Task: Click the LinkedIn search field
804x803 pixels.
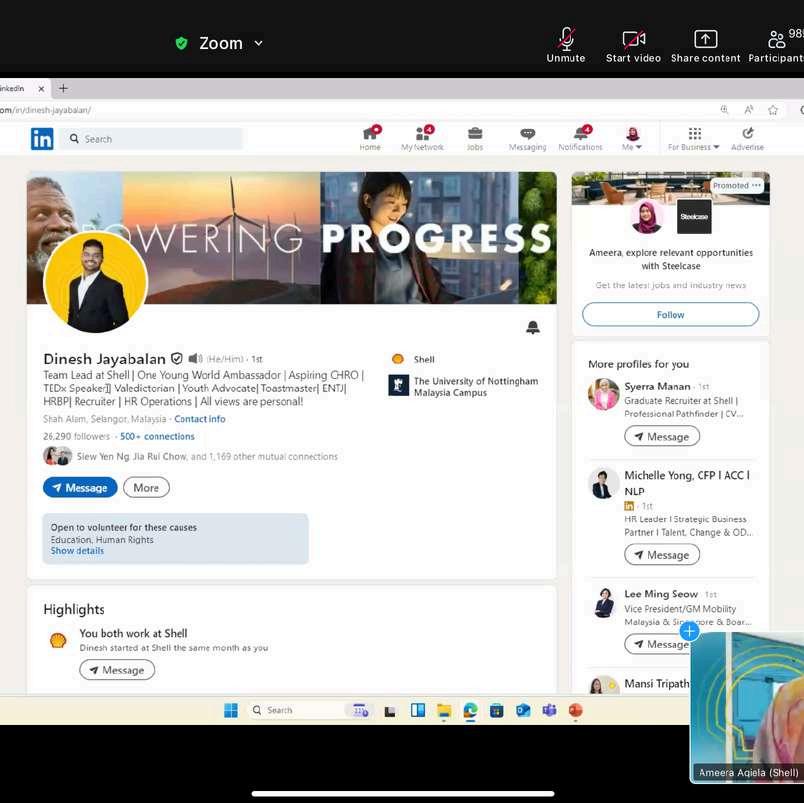Action: 152,139
